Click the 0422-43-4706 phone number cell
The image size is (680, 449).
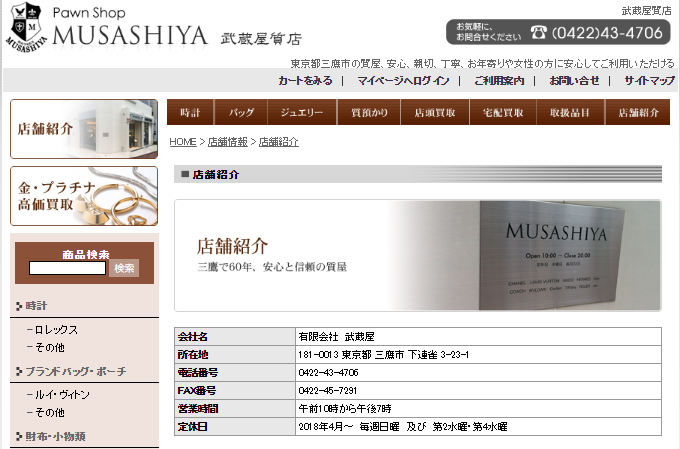(x=478, y=373)
